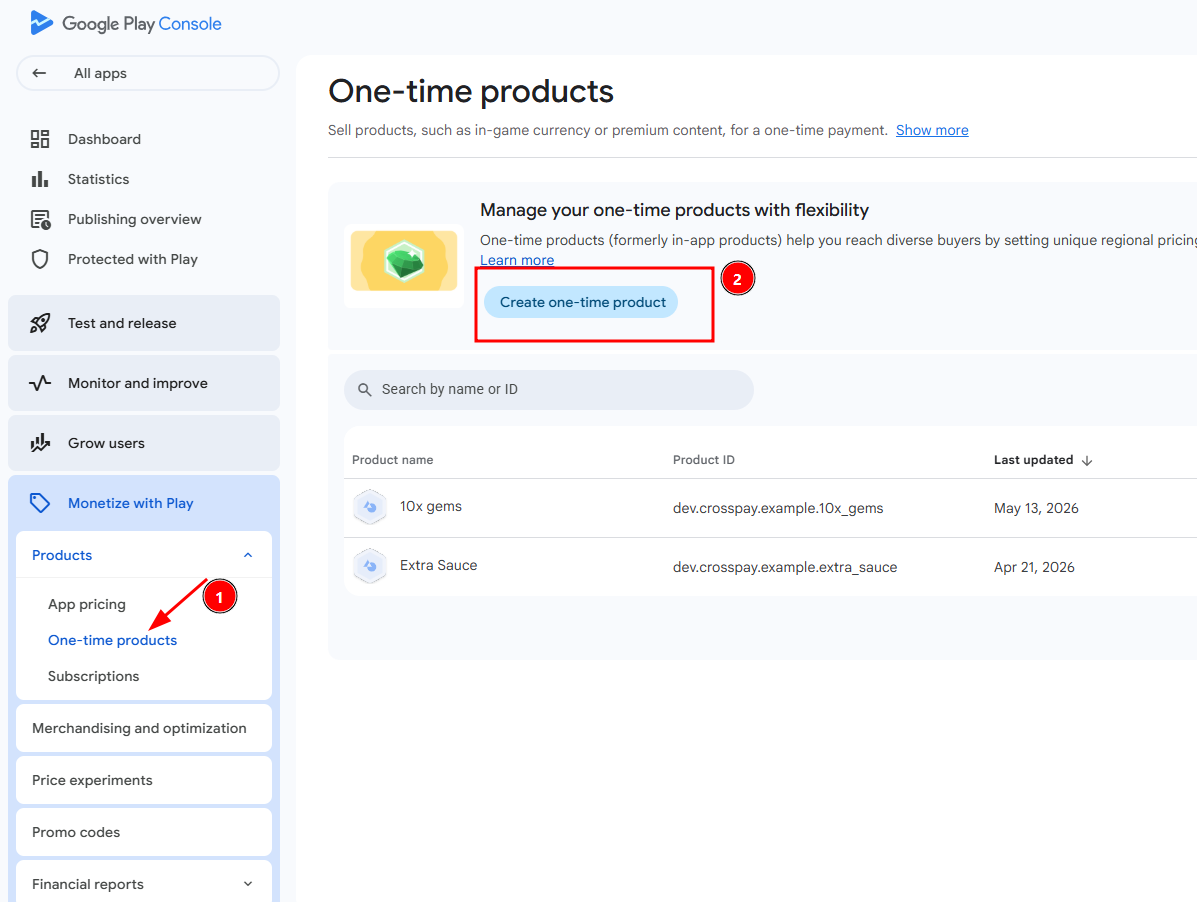Click product ID dev.crosspay.example.10x_gems
Screen dimensions: 1197x902
(778, 508)
